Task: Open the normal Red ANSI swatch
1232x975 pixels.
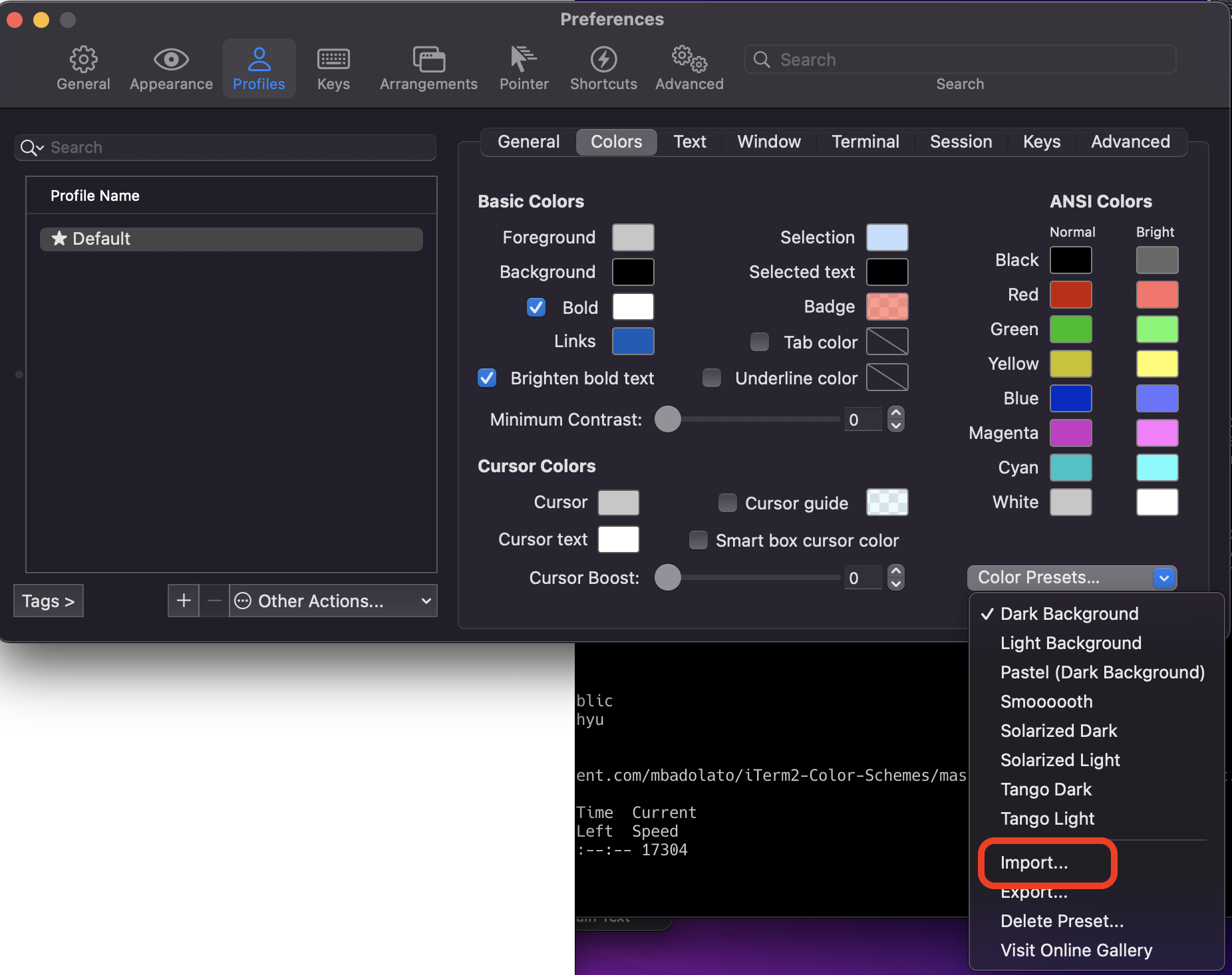Action: coord(1070,295)
